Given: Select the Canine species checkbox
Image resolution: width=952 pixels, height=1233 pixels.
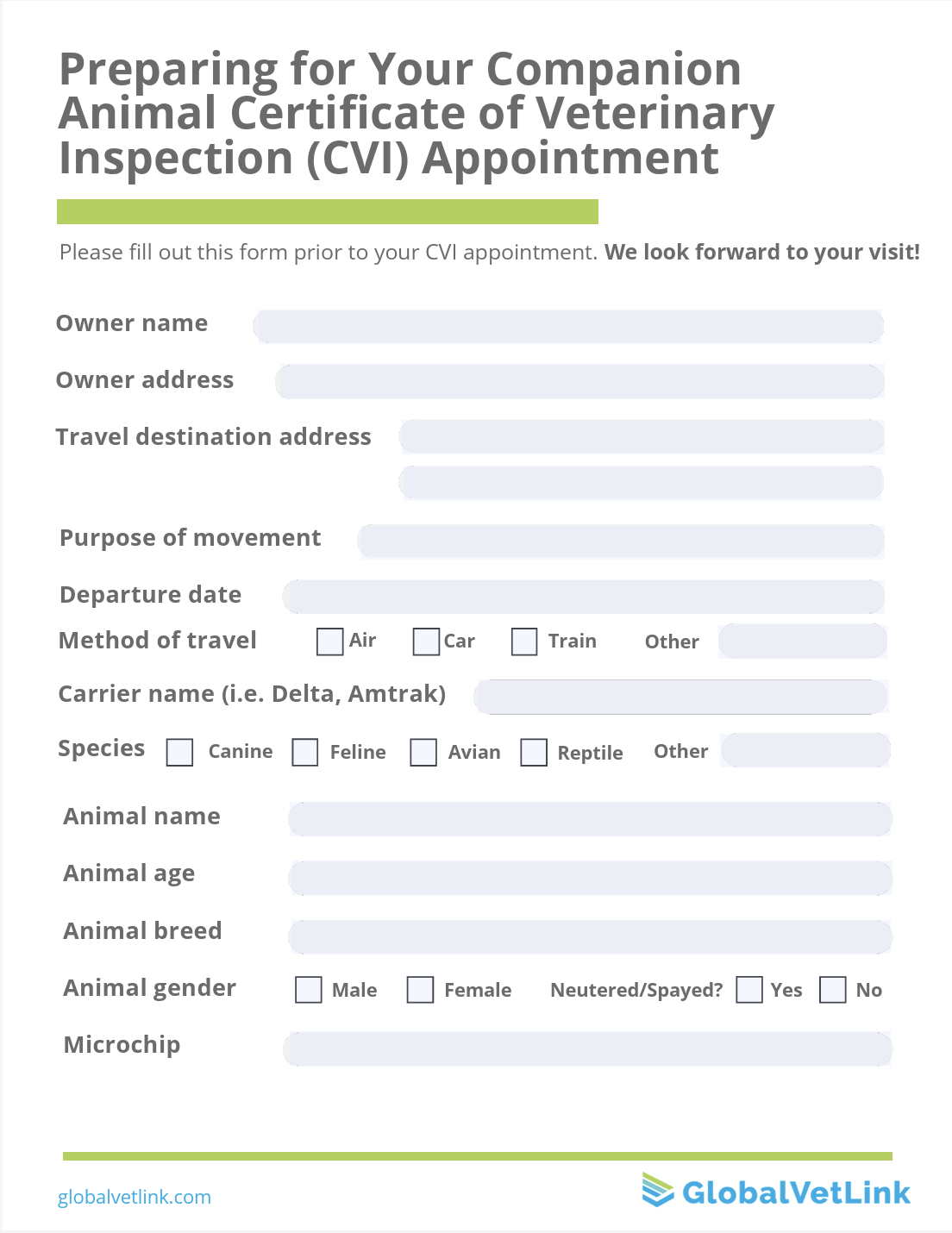Looking at the screenshot, I should click(179, 752).
